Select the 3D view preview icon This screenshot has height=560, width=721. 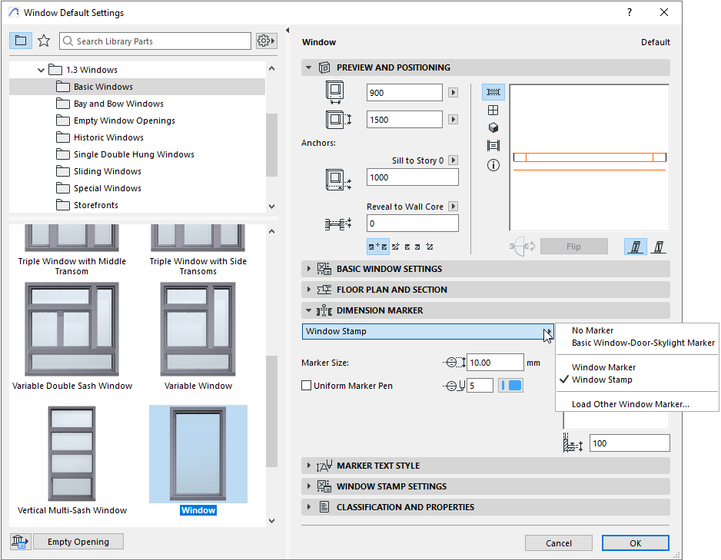pos(493,128)
